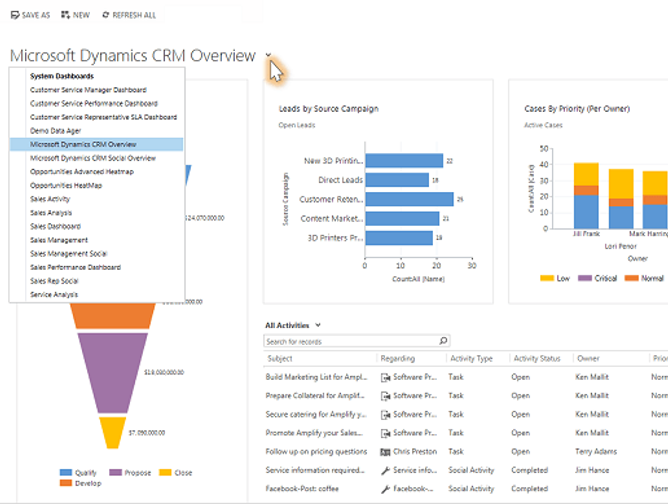Select Customer Service Manager Dashboard
The image size is (668, 504).
tap(93, 89)
